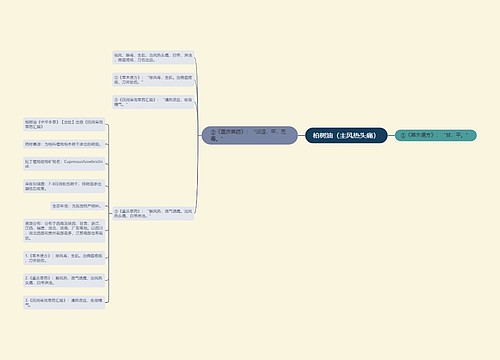Select the 柏树油《中华本草》【出处】 leaf
Viewport: 500px width, 360px height.
click(x=64, y=124)
